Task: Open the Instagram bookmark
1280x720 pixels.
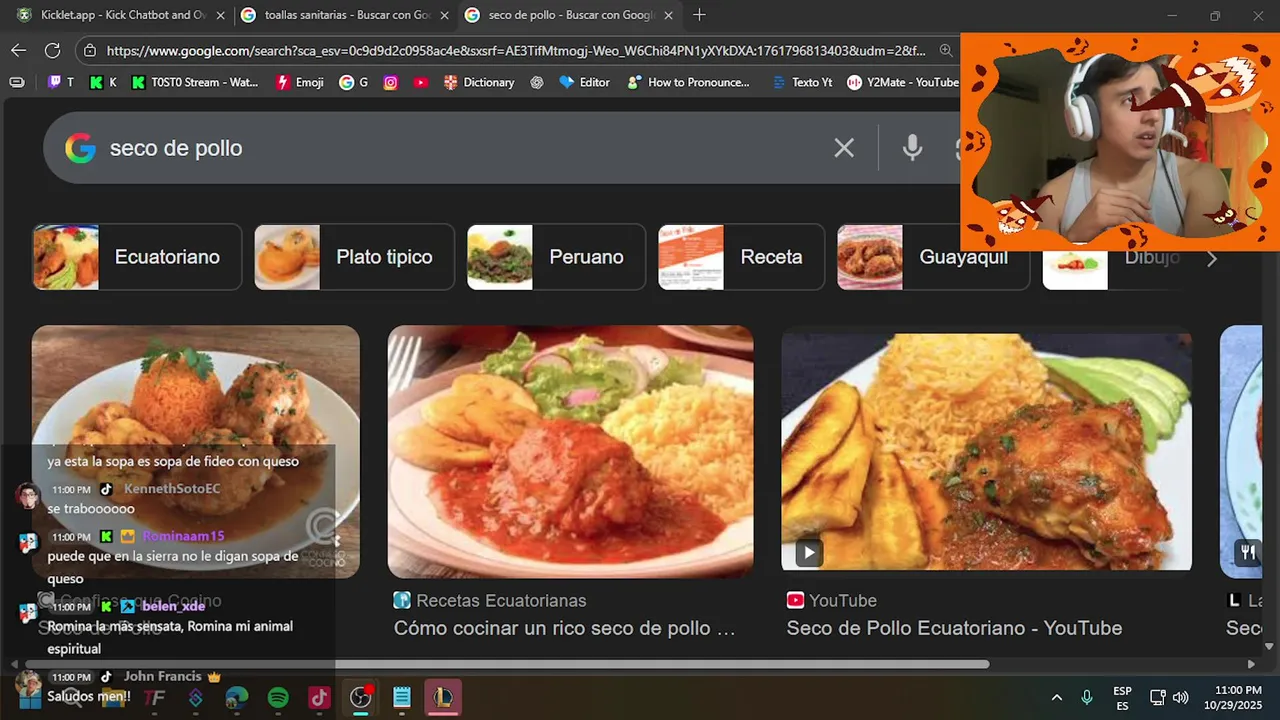Action: tap(390, 82)
